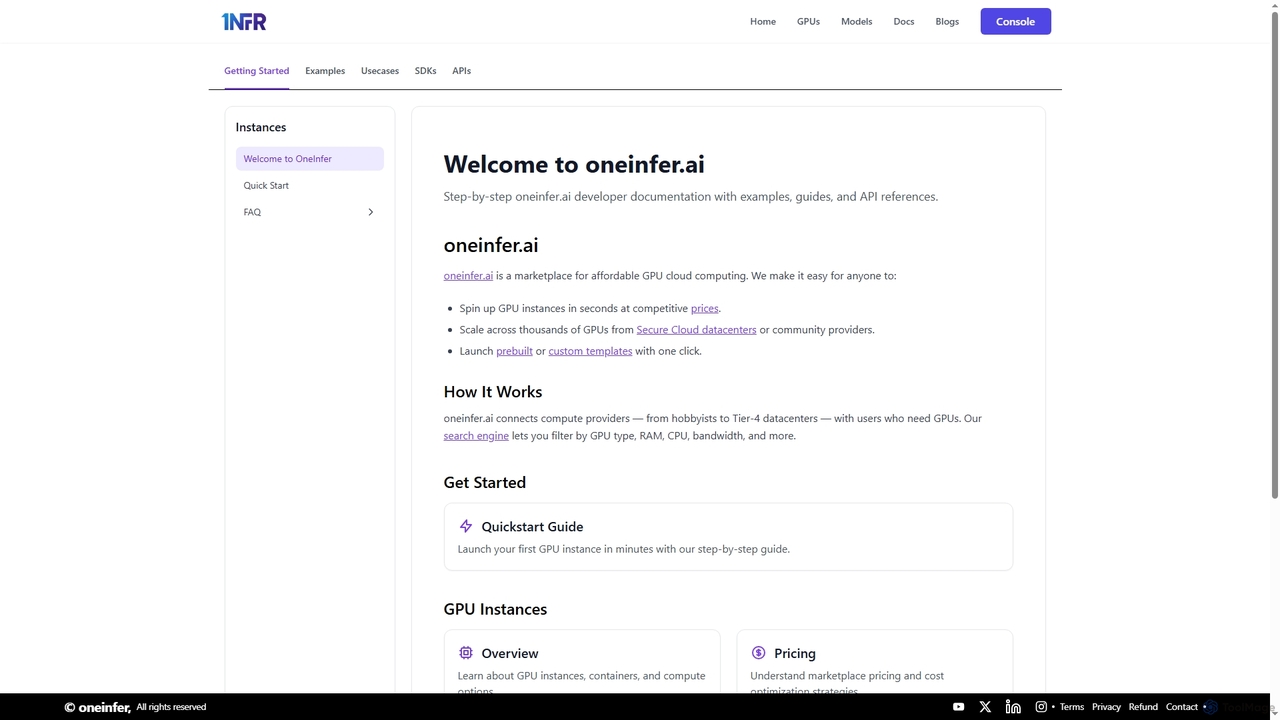The height and width of the screenshot is (720, 1280).
Task: Click the oneinfer footer copyright text
Action: tap(135, 707)
